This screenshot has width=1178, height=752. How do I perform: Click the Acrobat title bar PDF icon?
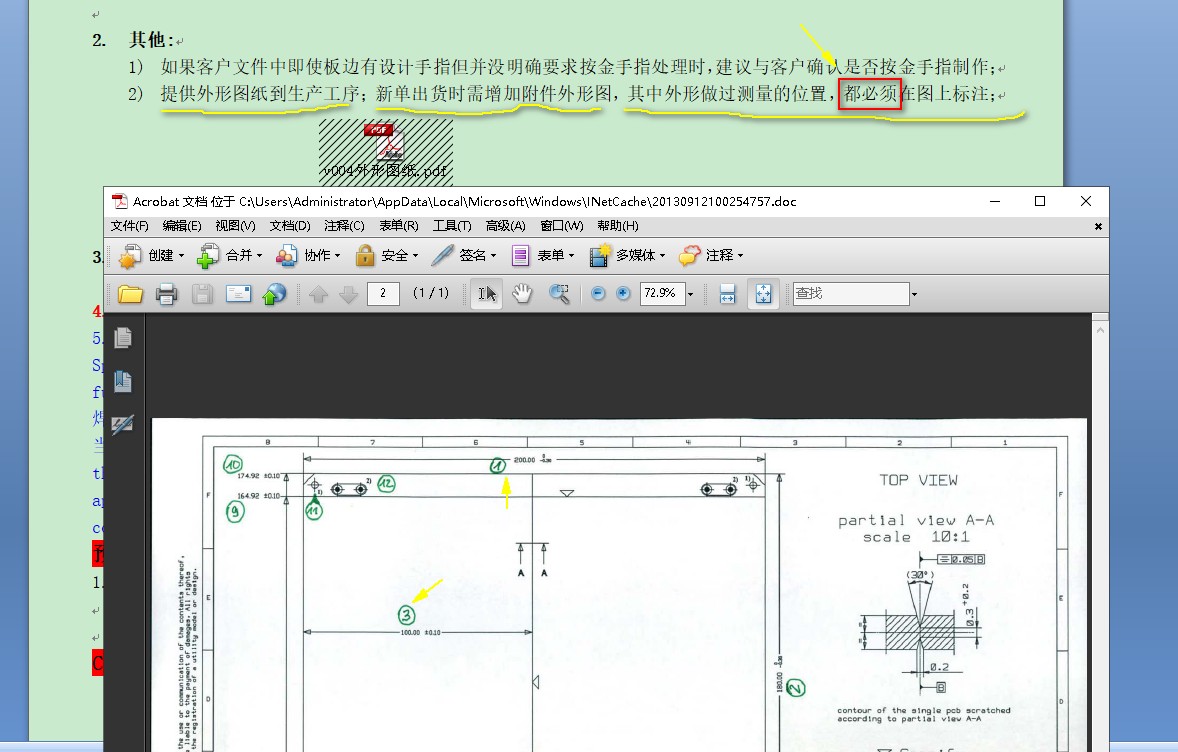tap(119, 201)
